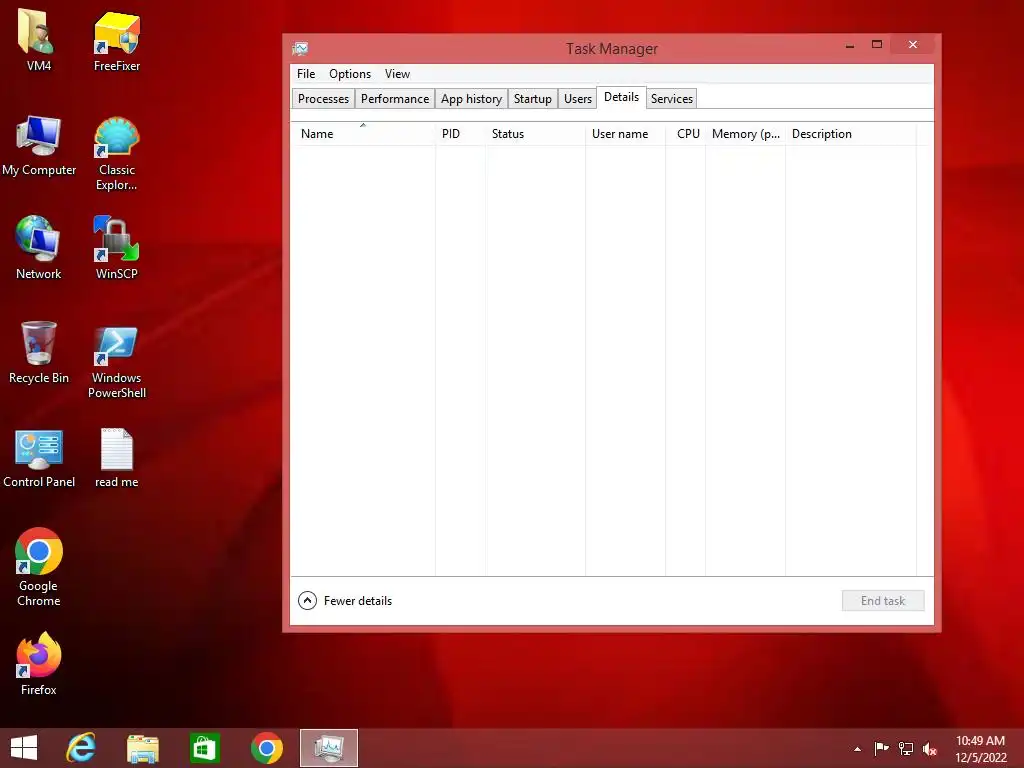The image size is (1024, 768).
Task: Open the Action Center flag icon
Action: click(x=881, y=748)
